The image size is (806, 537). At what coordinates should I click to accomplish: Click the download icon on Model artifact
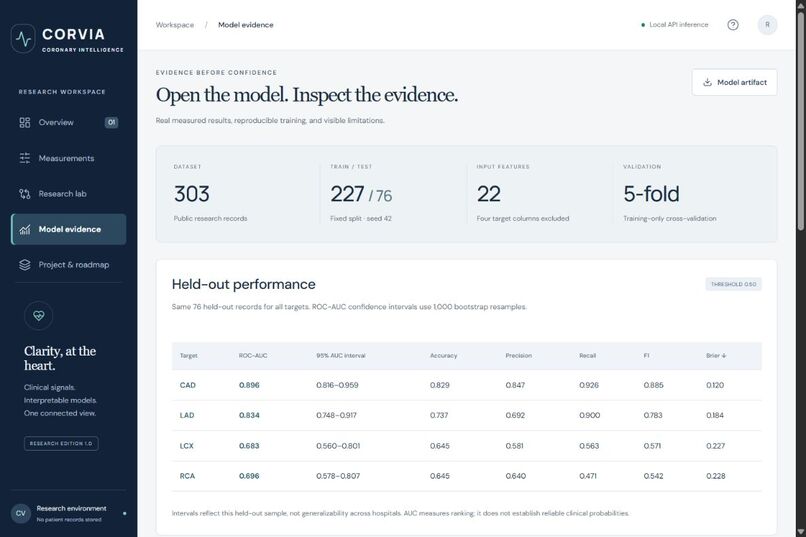coord(707,82)
